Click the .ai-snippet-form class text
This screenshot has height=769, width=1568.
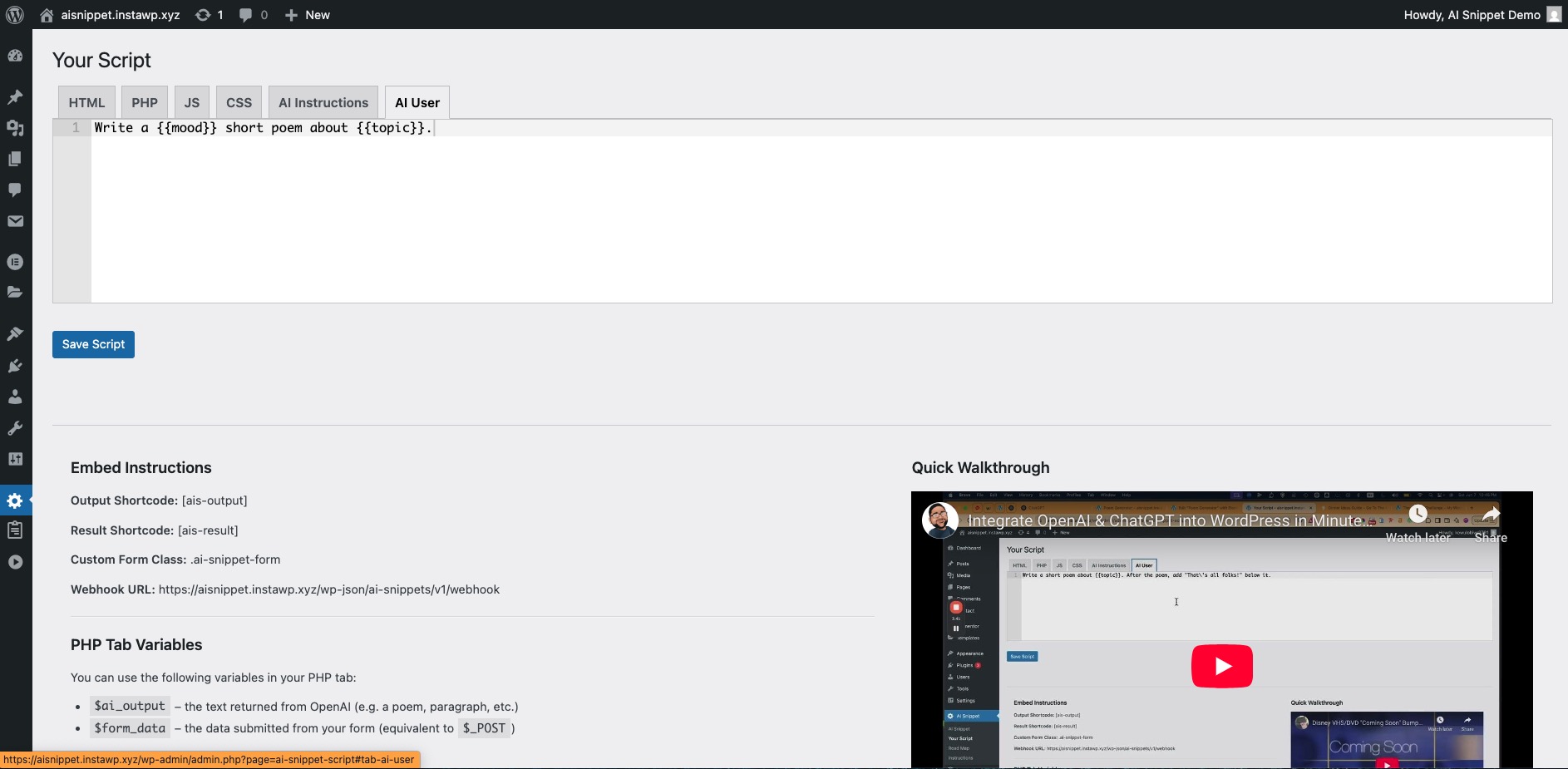coord(235,559)
